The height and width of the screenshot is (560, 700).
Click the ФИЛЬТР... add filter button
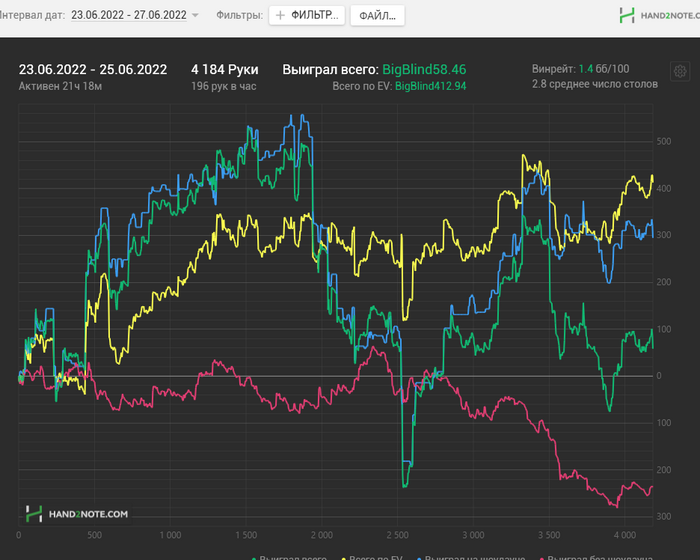pyautogui.click(x=307, y=16)
